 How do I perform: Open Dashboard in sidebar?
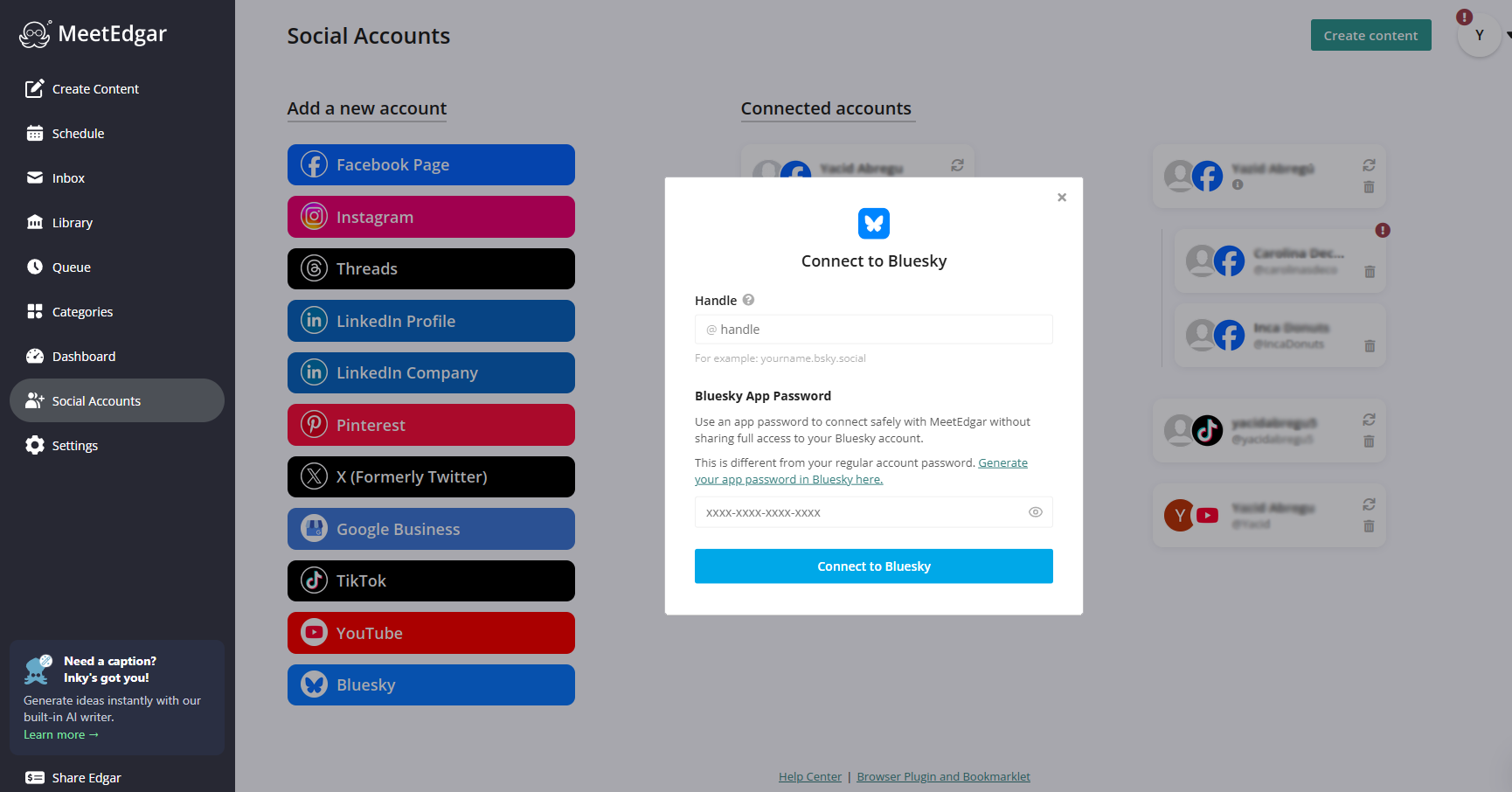117,356
